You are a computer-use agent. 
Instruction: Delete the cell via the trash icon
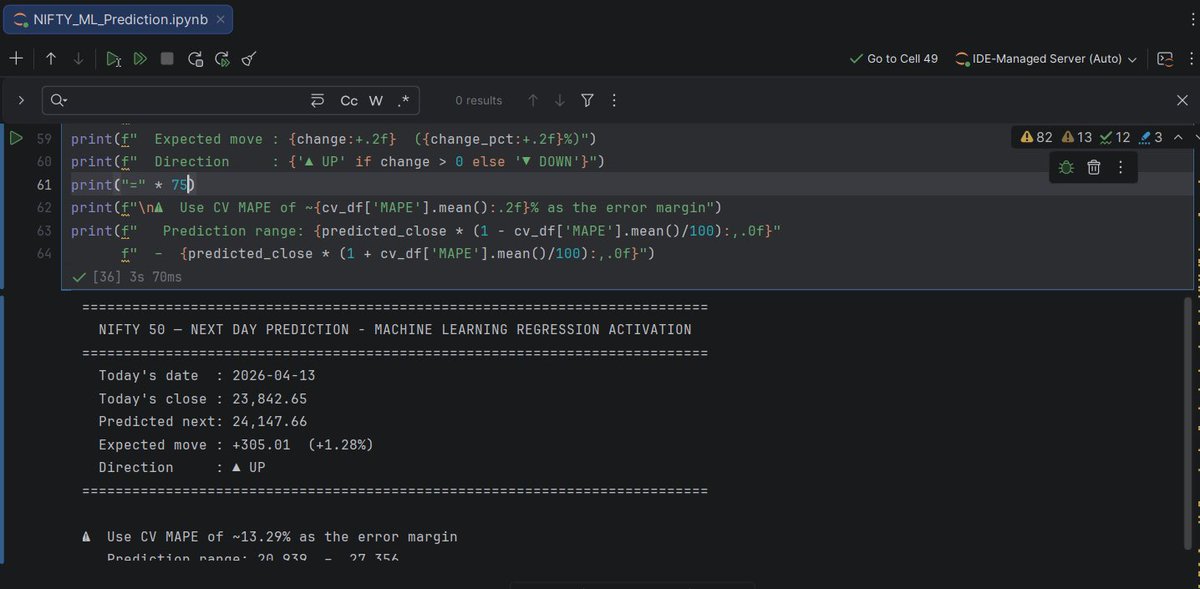[1094, 168]
